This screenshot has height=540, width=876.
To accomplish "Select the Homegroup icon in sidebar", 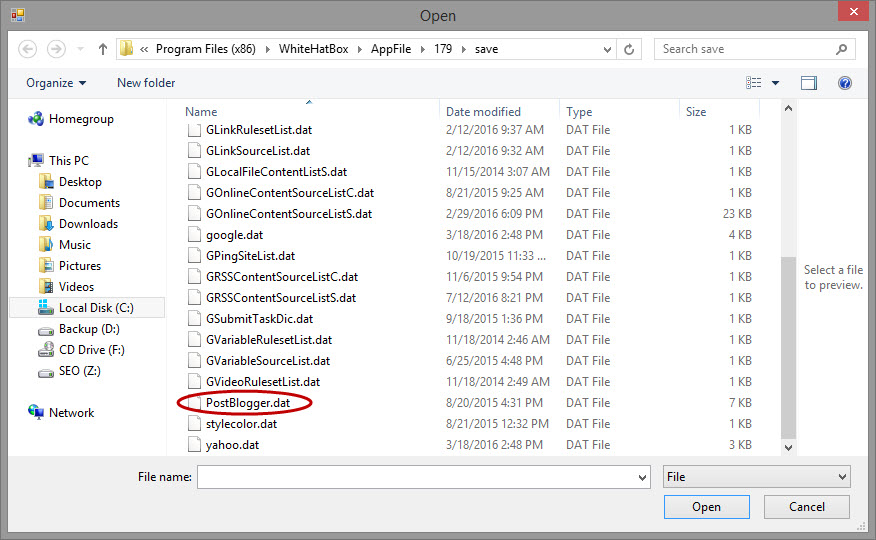I will (36, 119).
